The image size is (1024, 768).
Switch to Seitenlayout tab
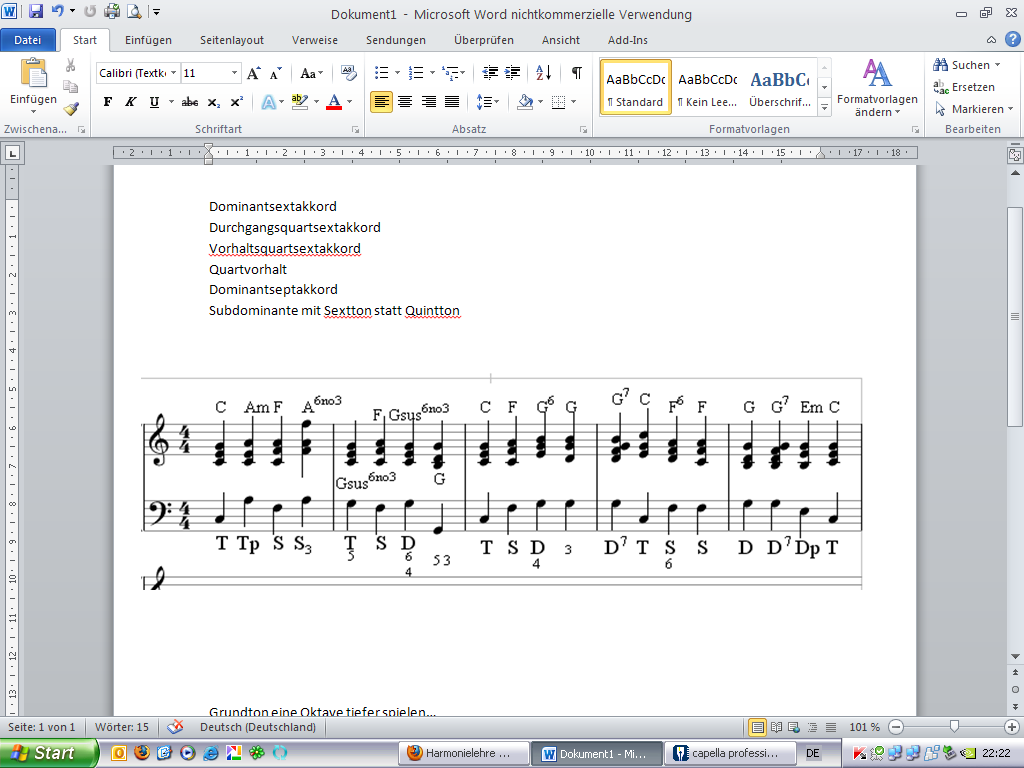(232, 40)
